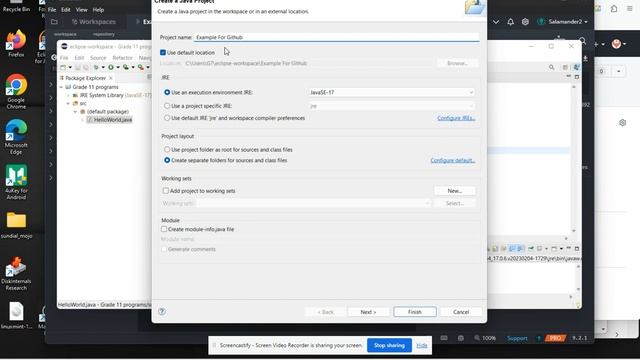Screen dimensions: 640x360
Task: Click the notifications bell icon in the dark app
Action: [x=510, y=22]
